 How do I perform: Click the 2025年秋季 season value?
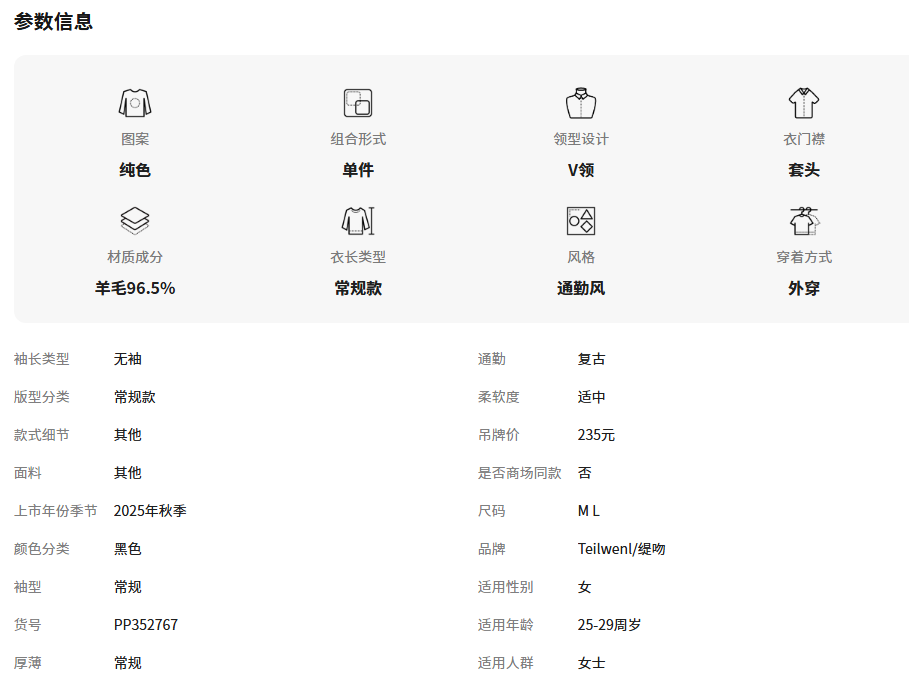point(150,511)
